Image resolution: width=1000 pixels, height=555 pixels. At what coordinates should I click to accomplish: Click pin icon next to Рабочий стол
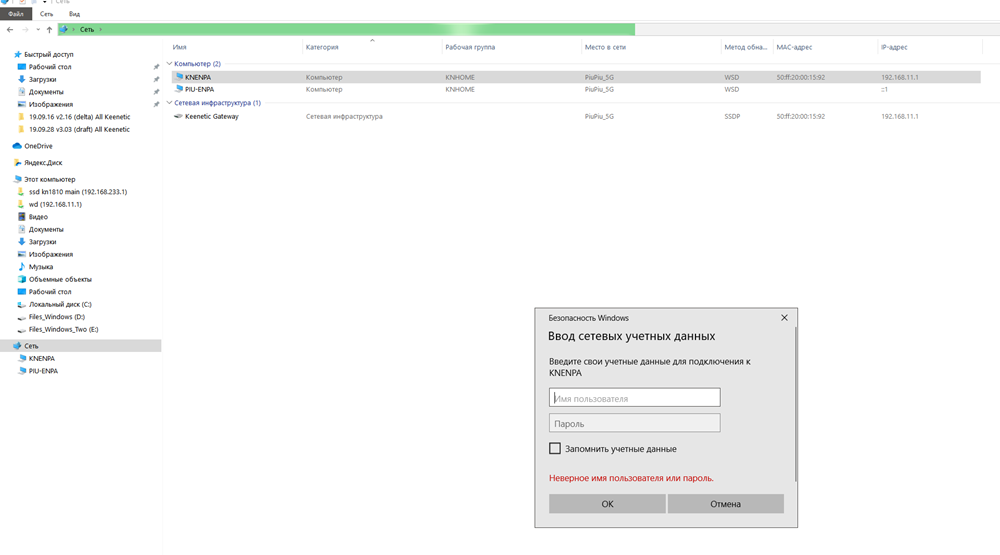(x=156, y=67)
